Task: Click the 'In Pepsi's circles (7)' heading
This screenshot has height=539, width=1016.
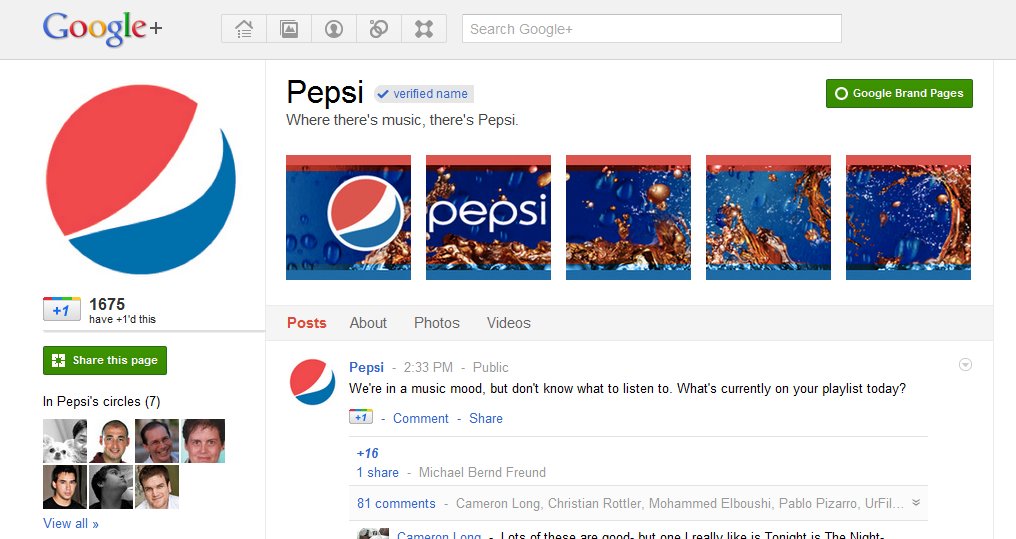Action: click(102, 402)
